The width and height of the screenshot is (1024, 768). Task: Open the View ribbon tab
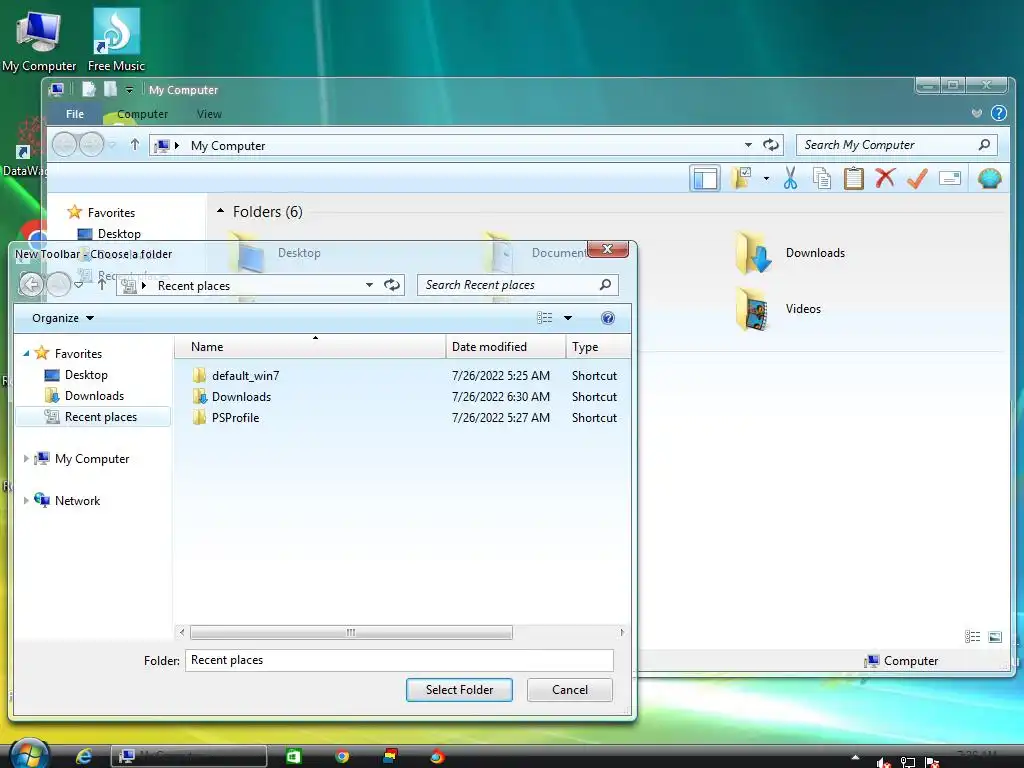click(209, 114)
